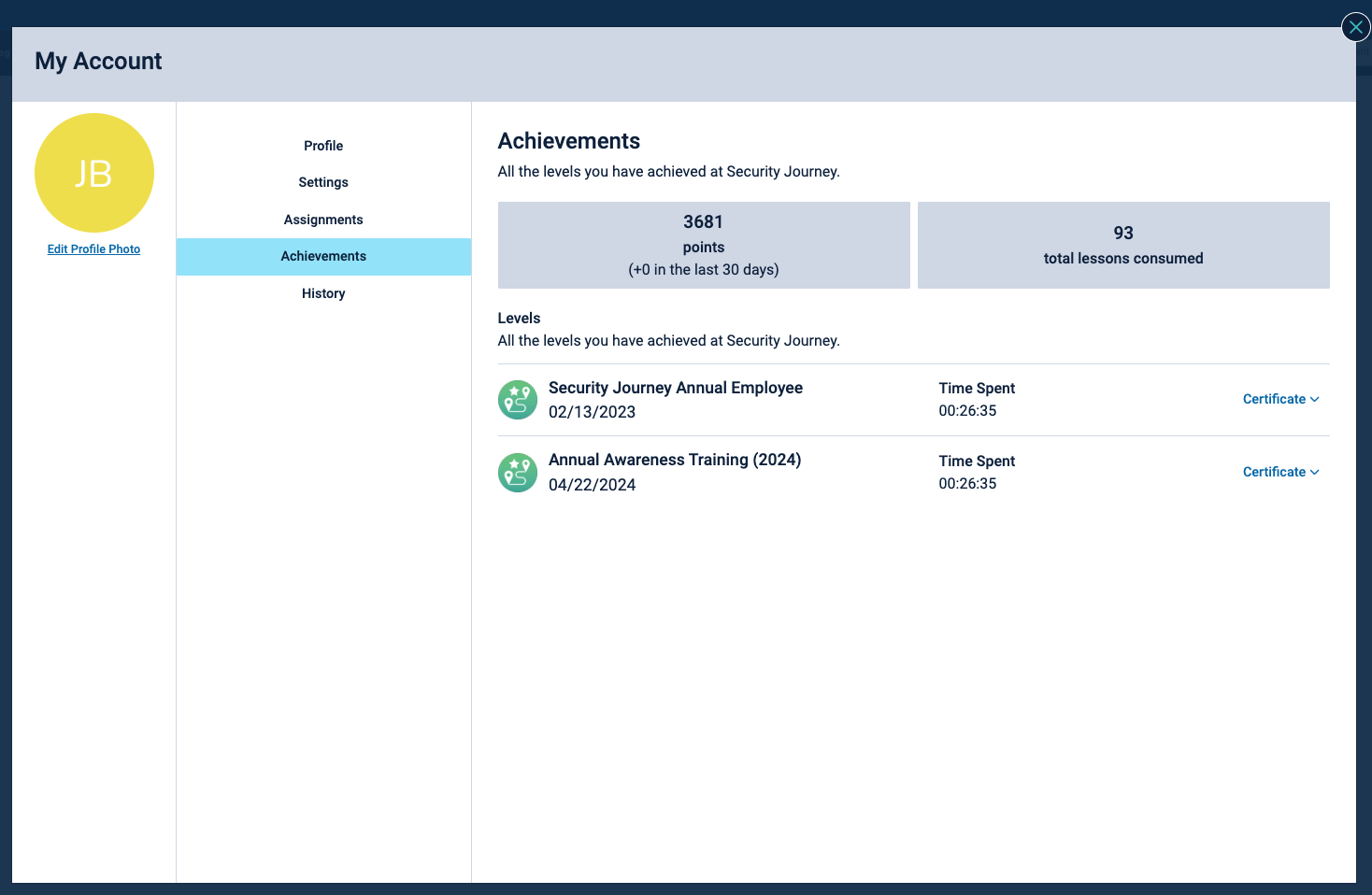
Task: Click the Annual Awareness Training (2024) badge icon
Action: (518, 473)
